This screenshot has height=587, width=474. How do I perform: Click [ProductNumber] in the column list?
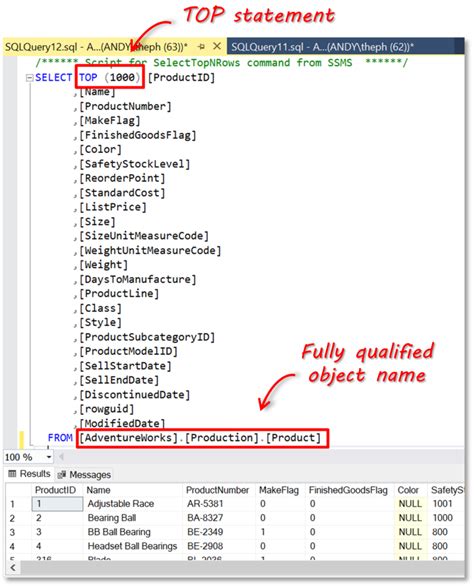[125, 107]
